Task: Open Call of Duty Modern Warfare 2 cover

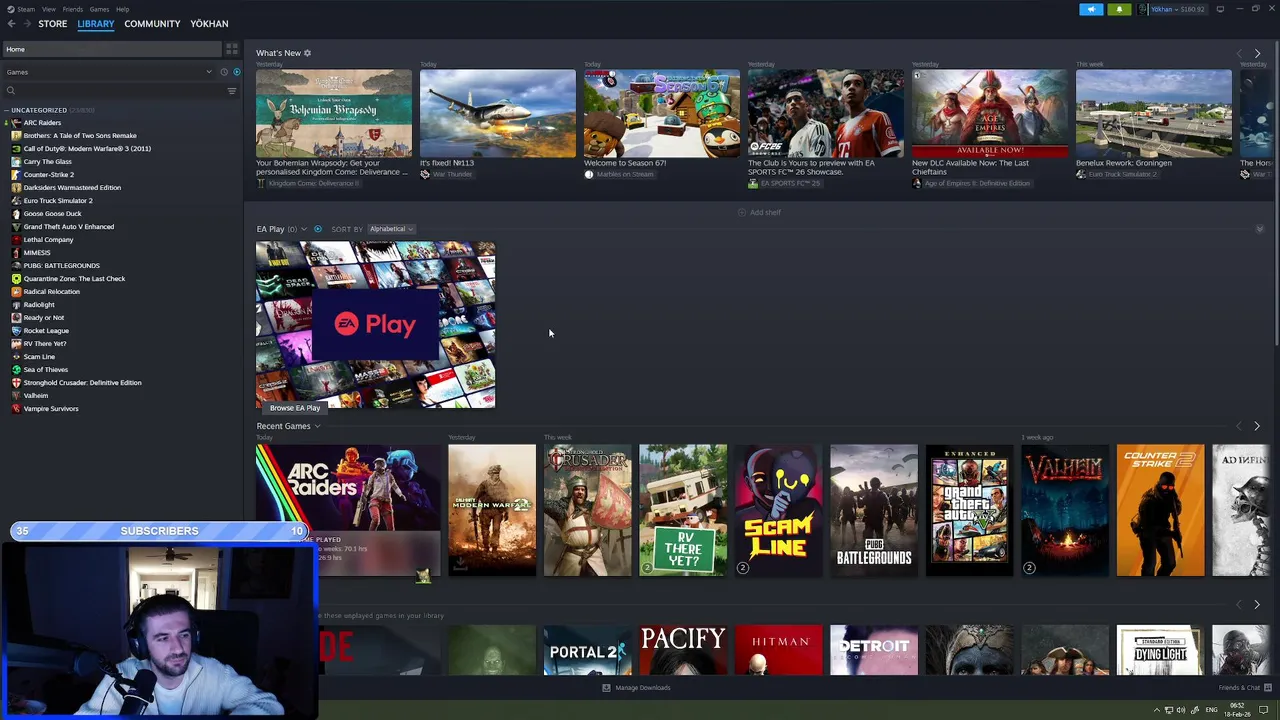Action: [x=492, y=510]
